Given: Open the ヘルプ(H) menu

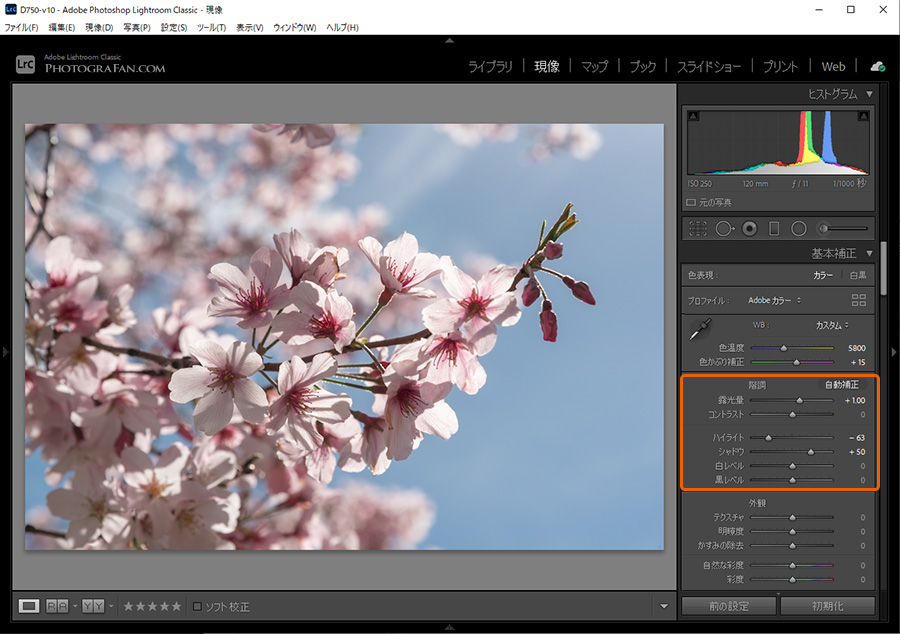Looking at the screenshot, I should point(342,27).
